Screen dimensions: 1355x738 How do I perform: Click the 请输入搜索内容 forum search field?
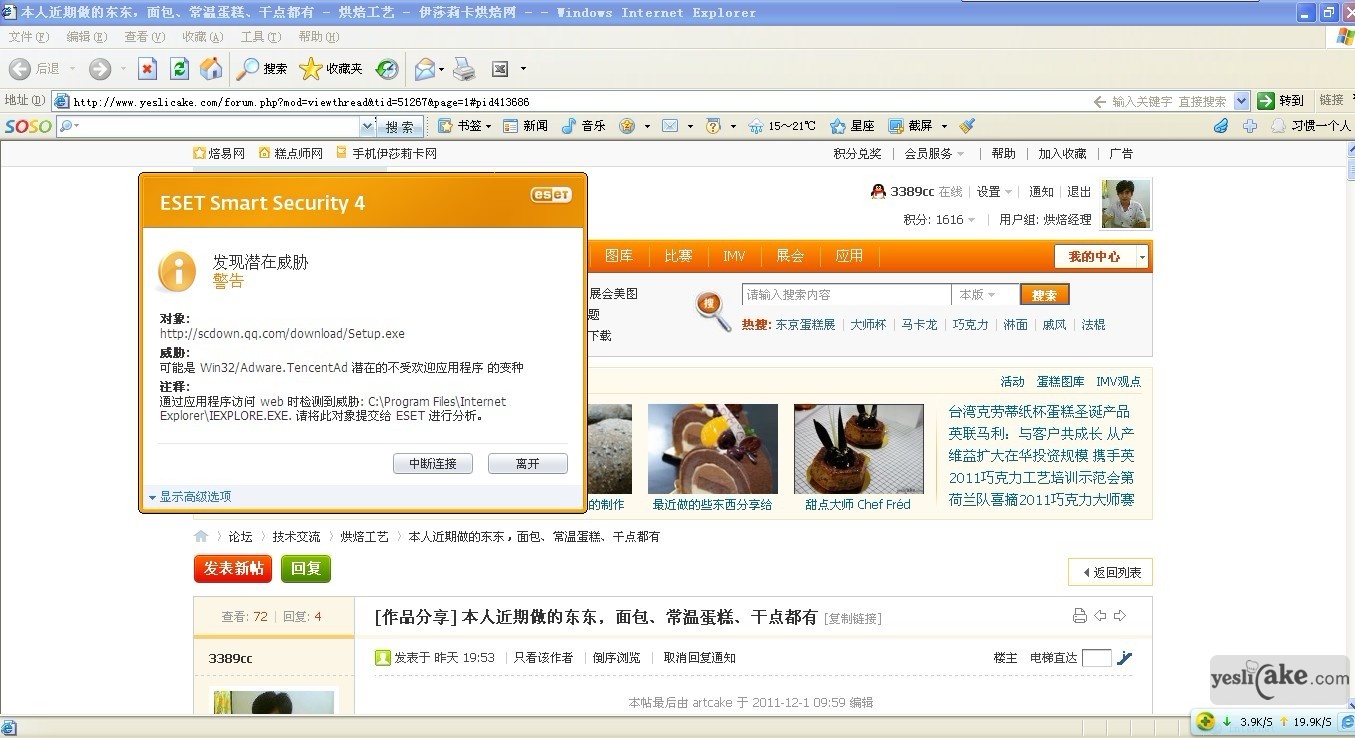tap(845, 295)
